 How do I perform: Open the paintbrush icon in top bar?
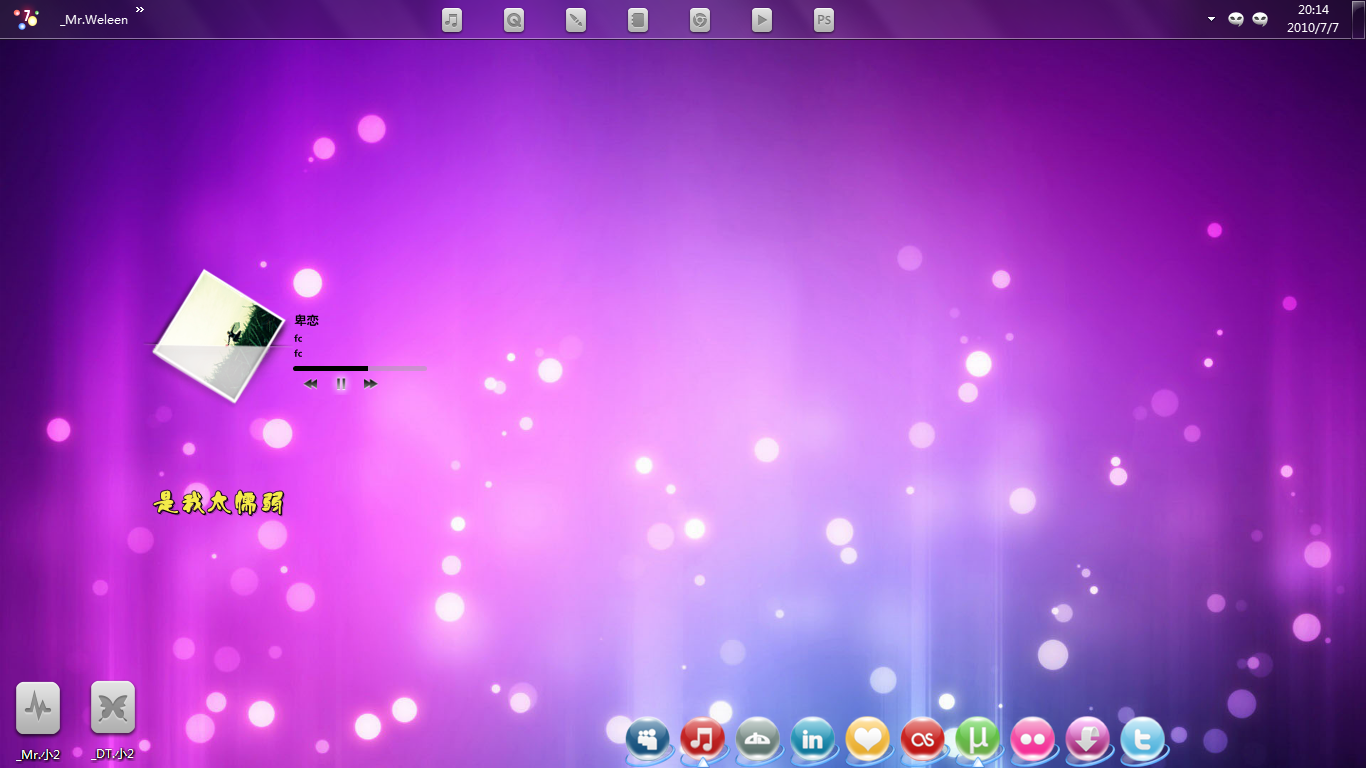[x=576, y=19]
